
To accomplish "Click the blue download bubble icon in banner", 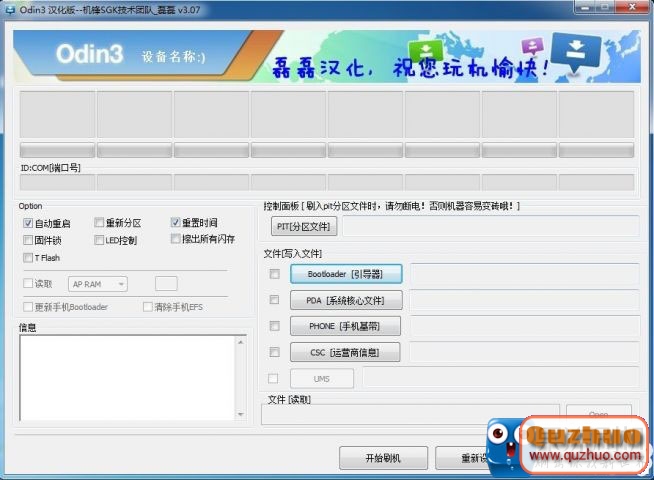I will point(576,53).
